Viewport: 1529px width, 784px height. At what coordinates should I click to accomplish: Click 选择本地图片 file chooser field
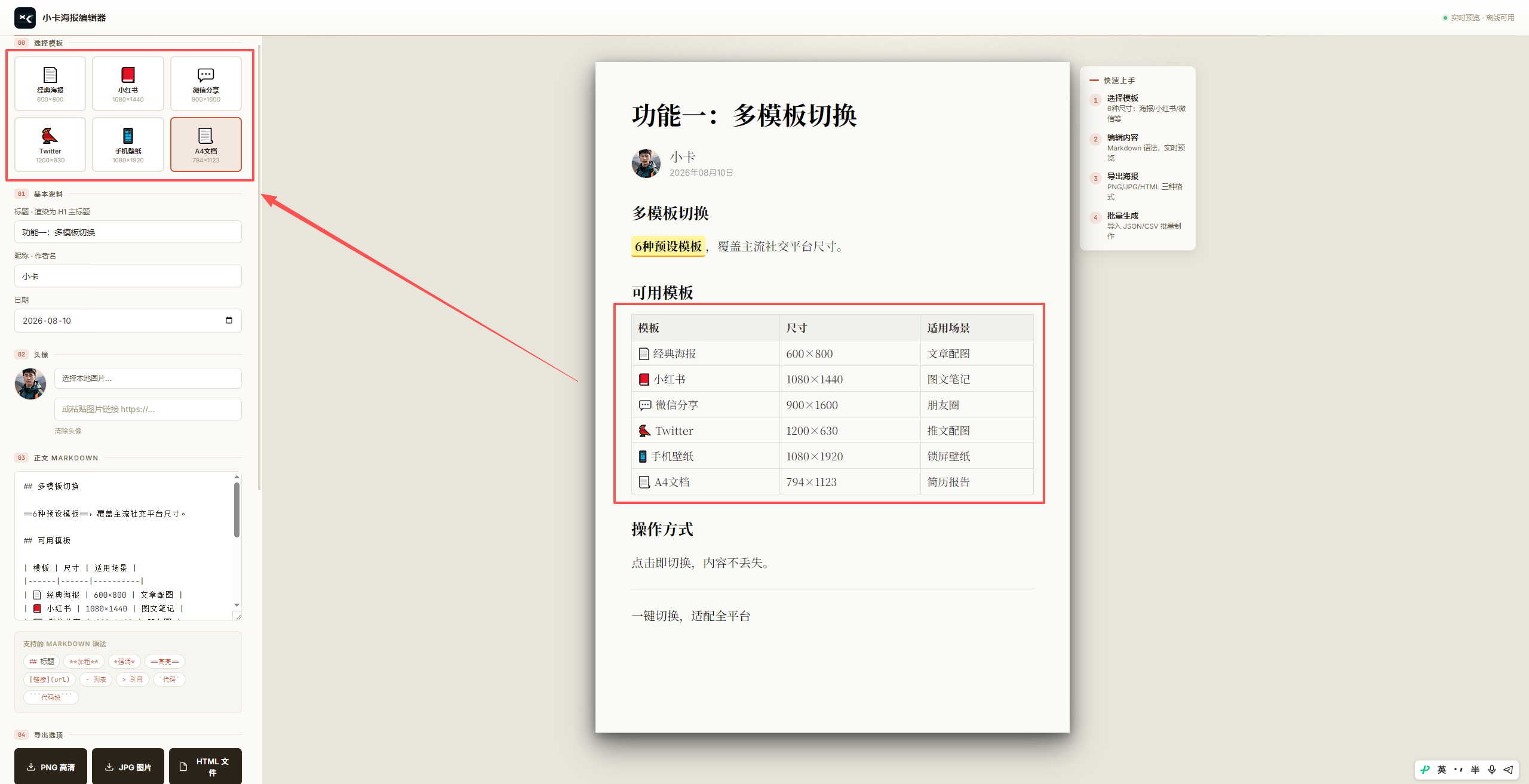click(148, 379)
